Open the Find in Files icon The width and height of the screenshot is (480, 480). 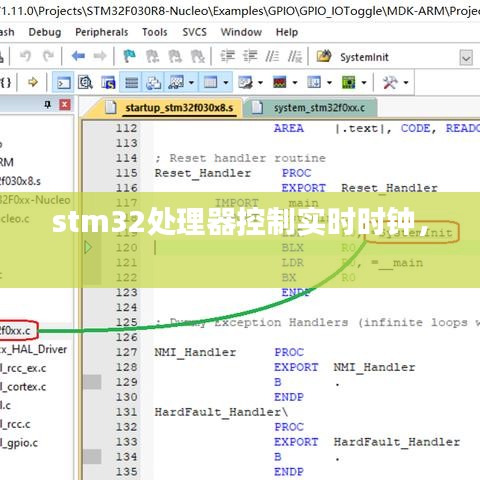[x=324, y=56]
